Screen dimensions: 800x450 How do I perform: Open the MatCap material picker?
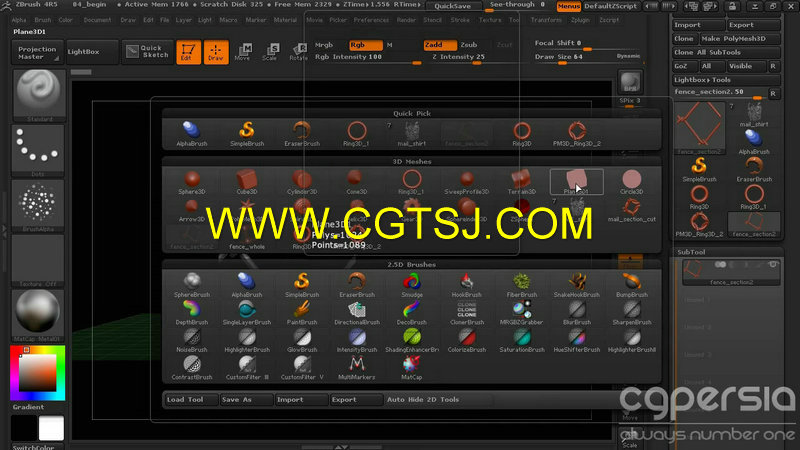coord(38,316)
